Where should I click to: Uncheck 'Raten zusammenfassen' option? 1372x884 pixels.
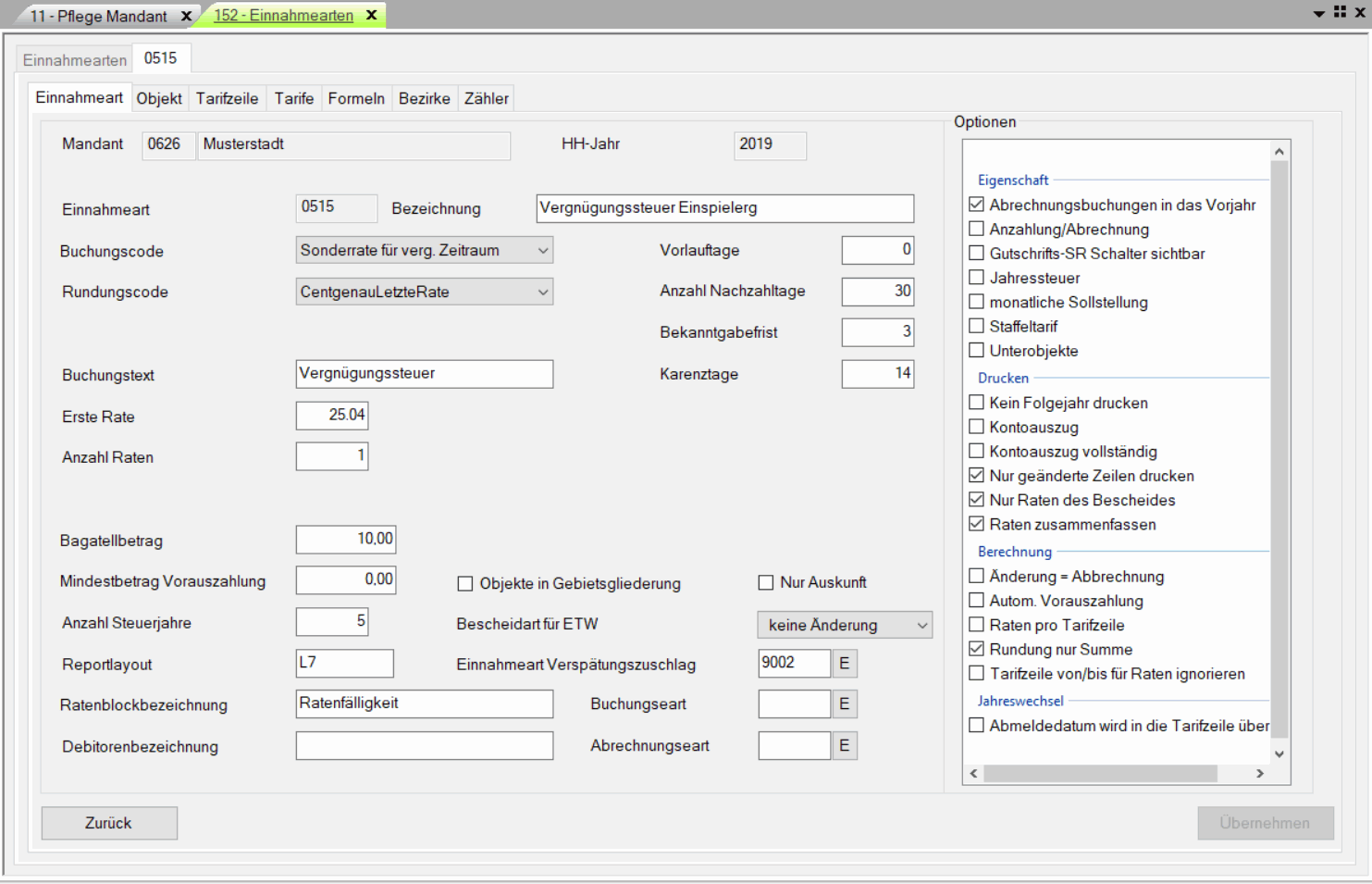click(x=976, y=524)
